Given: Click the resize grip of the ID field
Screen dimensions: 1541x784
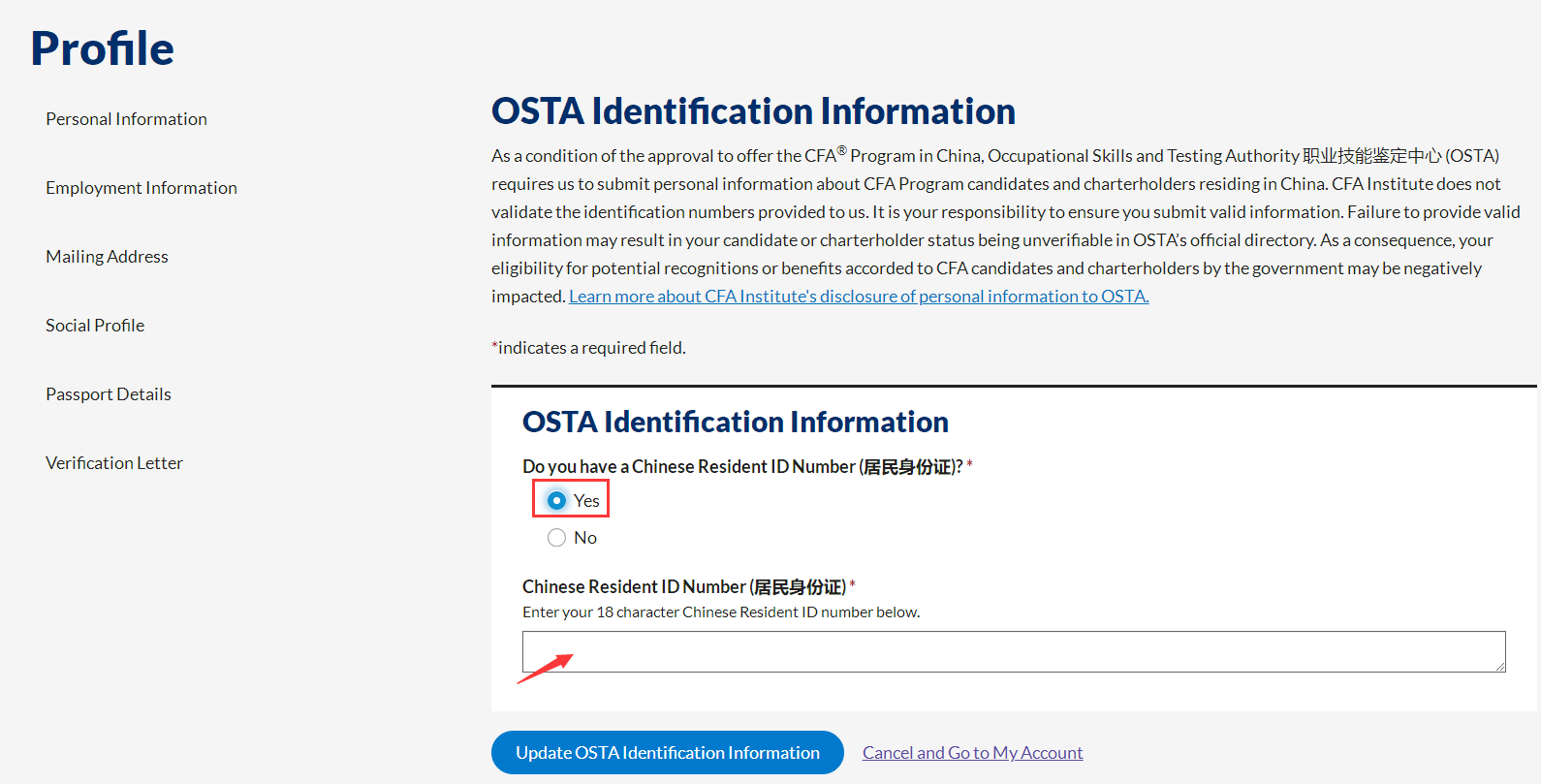Looking at the screenshot, I should [1499, 666].
